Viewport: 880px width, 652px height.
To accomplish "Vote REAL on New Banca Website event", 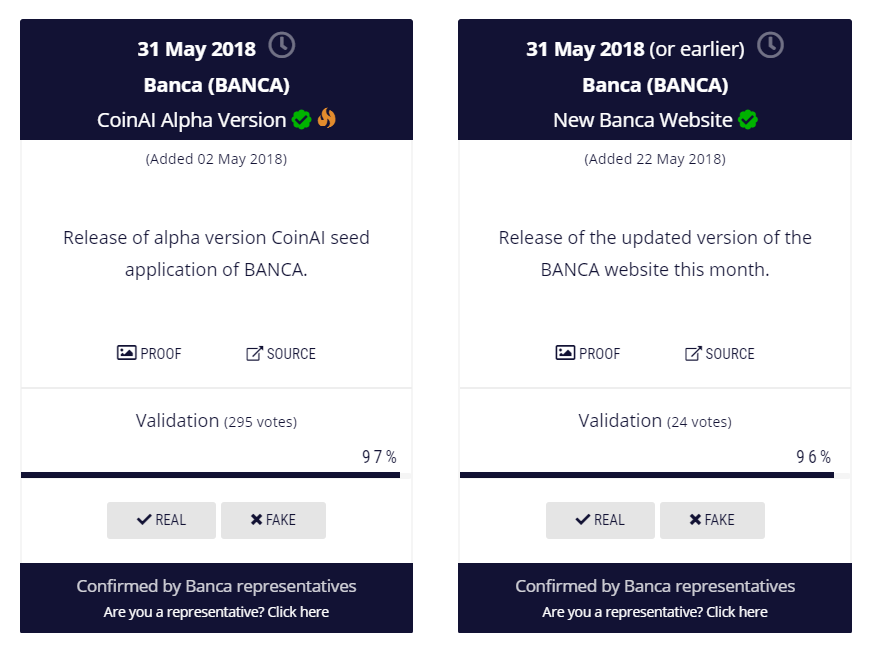I will (600, 520).
